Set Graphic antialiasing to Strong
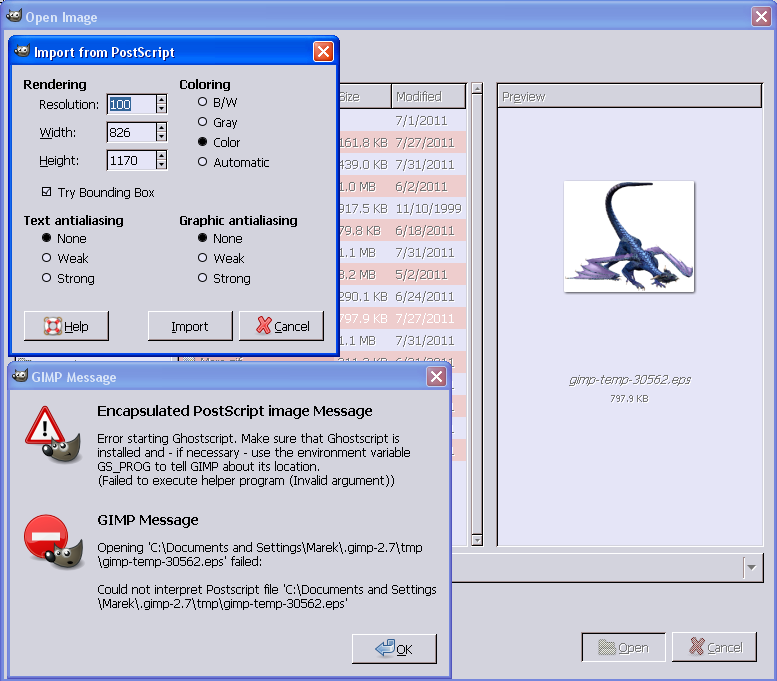The image size is (777, 681). coord(224,279)
